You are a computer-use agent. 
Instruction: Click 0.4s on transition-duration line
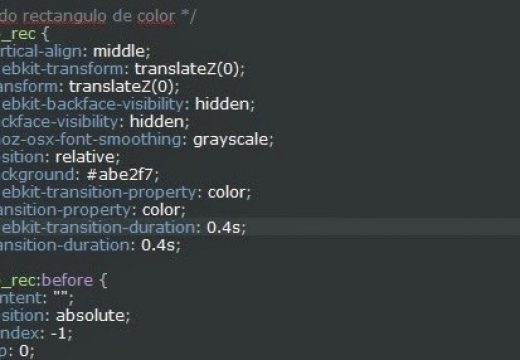(x=158, y=245)
